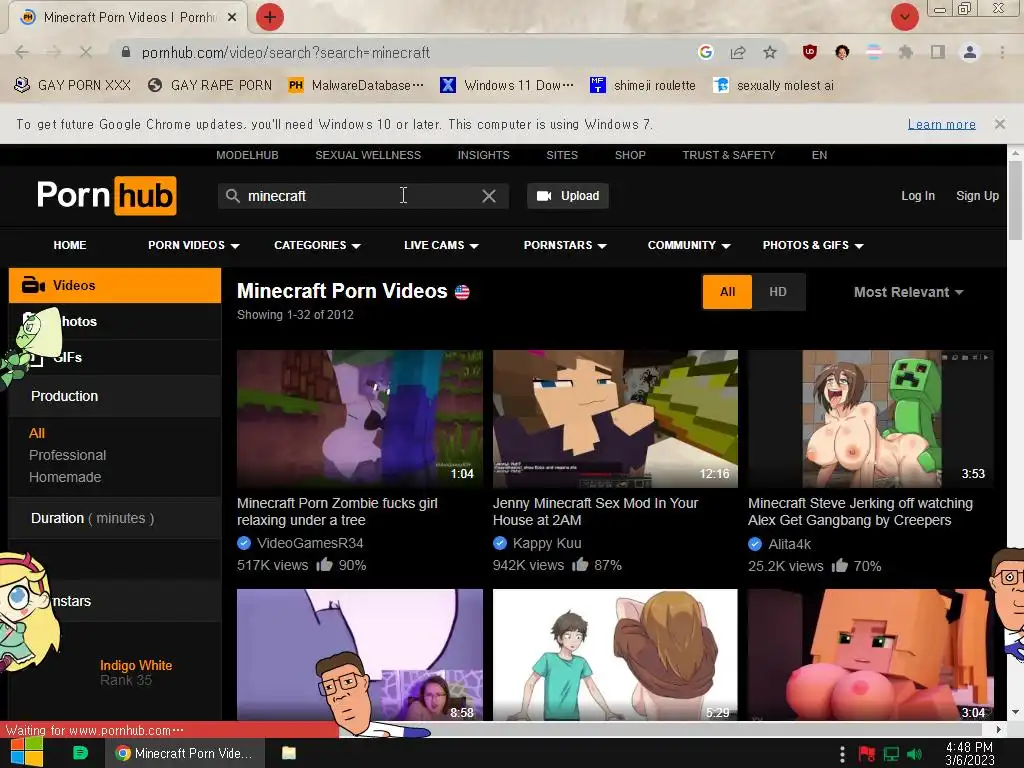Open the Windows Start button
The height and width of the screenshot is (768, 1024).
pyautogui.click(x=26, y=753)
